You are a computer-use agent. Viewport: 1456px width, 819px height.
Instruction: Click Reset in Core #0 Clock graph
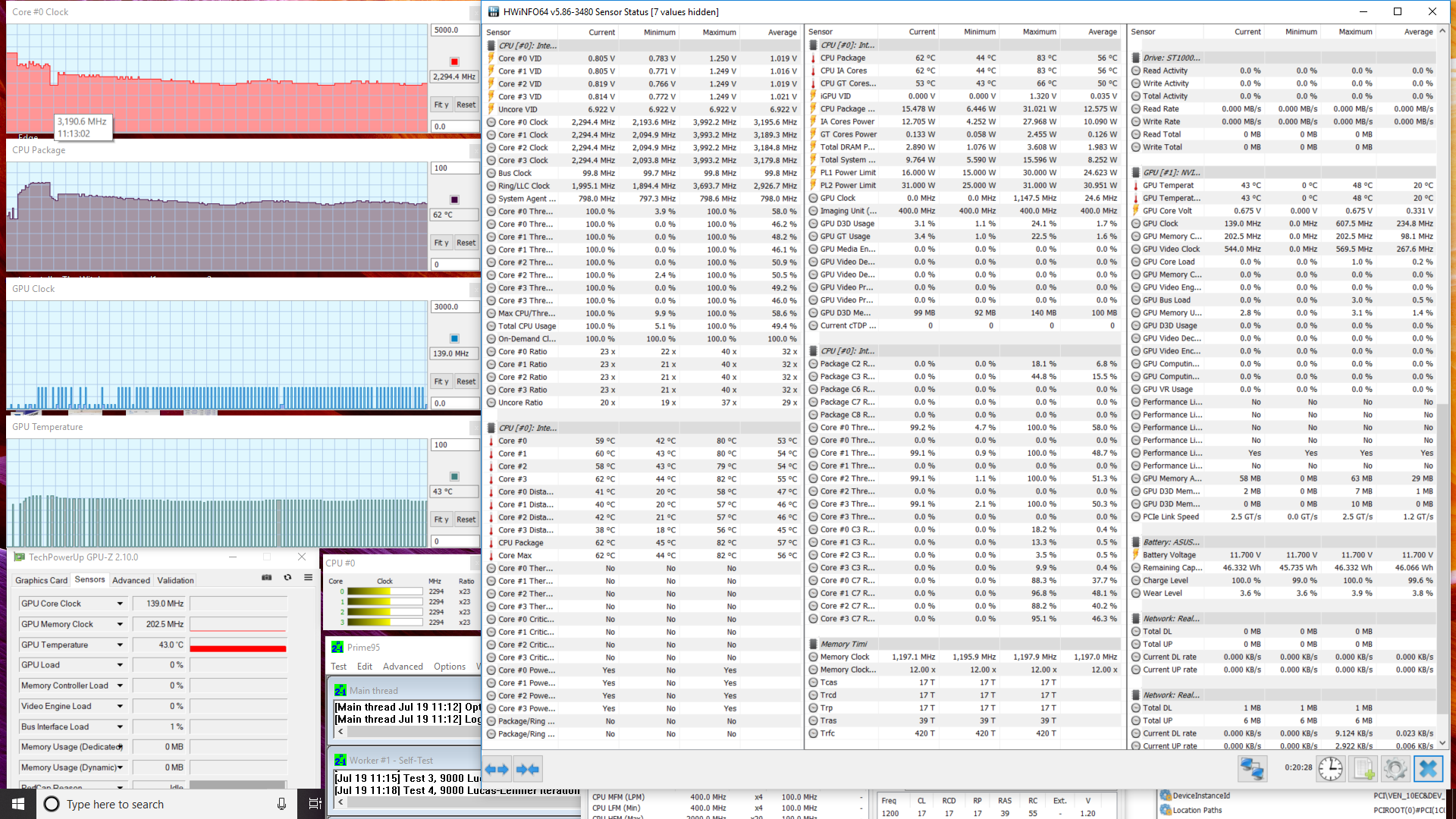(x=466, y=105)
